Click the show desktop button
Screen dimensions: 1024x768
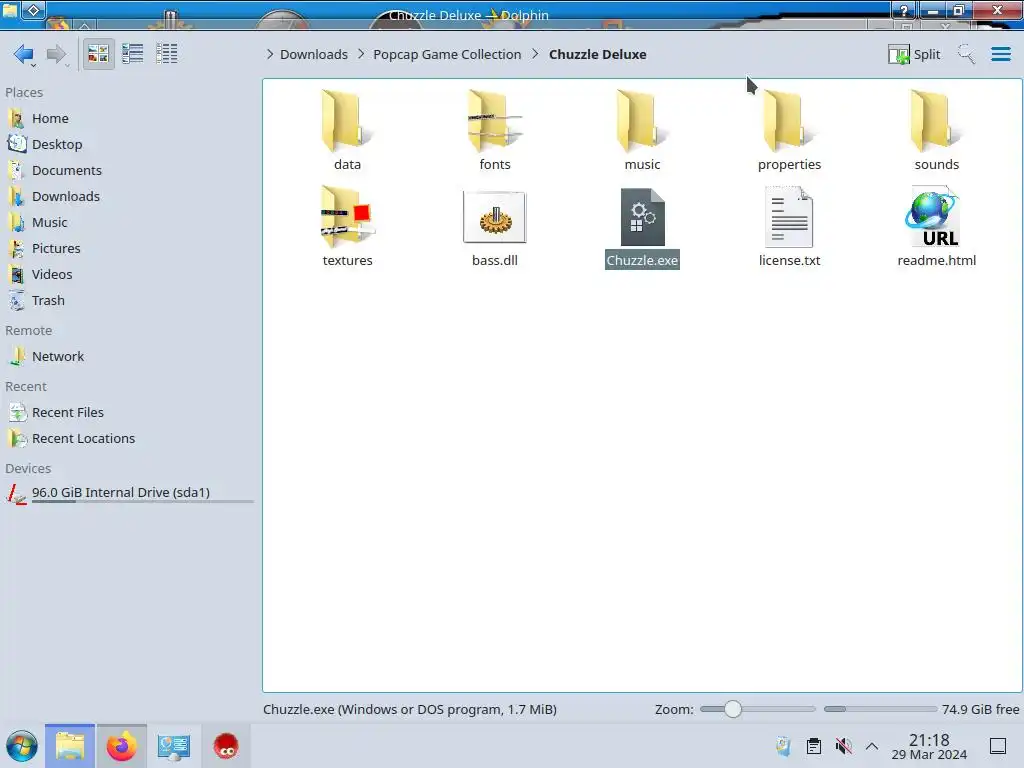997,746
